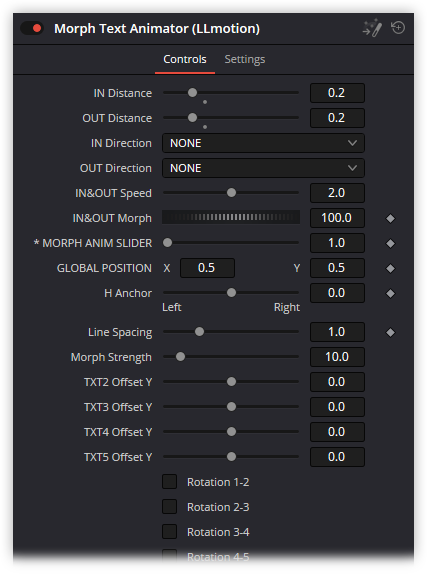Open the IN Direction dropdown
The height and width of the screenshot is (574, 427).
click(263, 143)
